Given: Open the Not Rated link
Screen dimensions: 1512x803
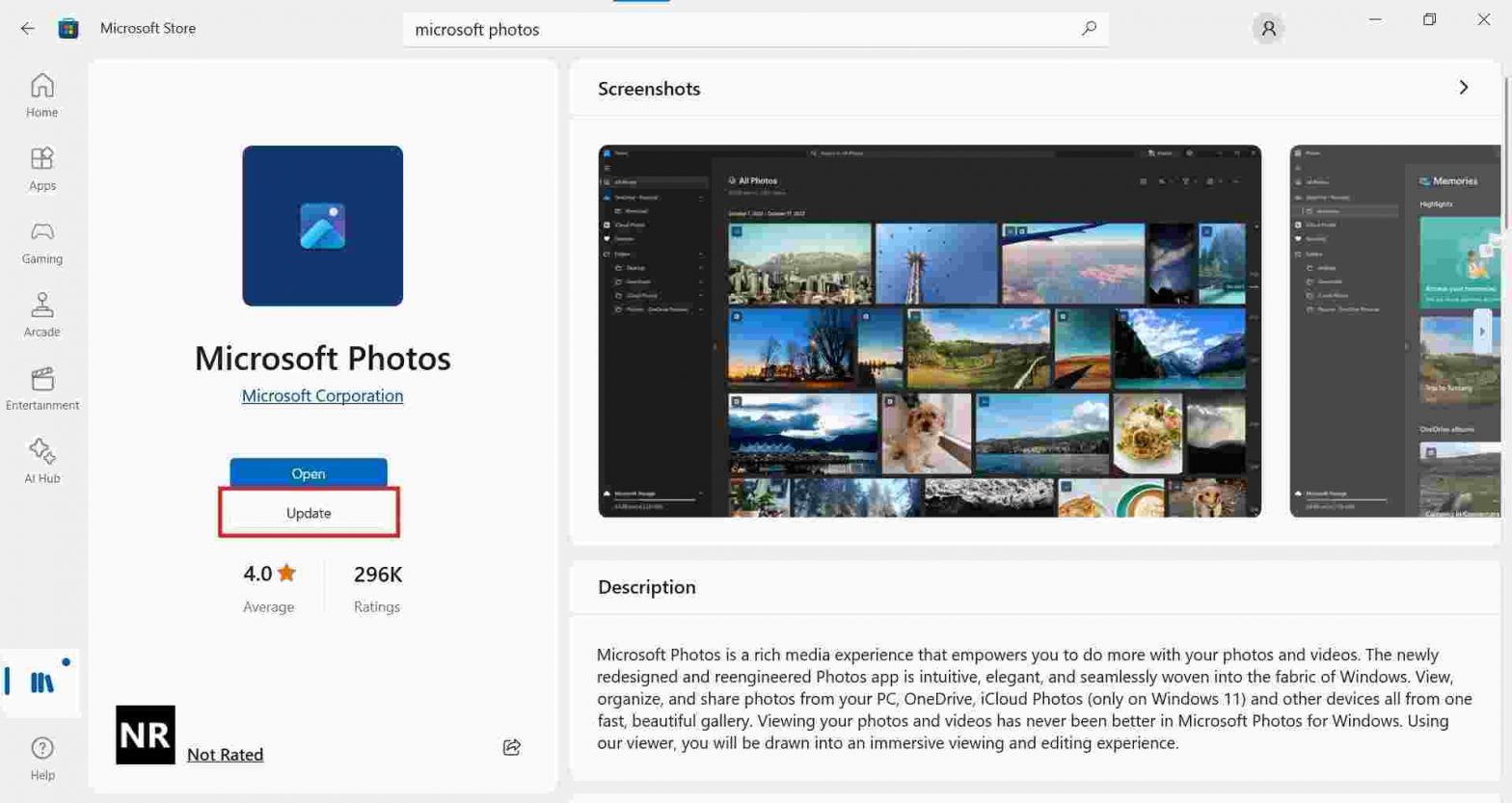Looking at the screenshot, I should coord(225,754).
